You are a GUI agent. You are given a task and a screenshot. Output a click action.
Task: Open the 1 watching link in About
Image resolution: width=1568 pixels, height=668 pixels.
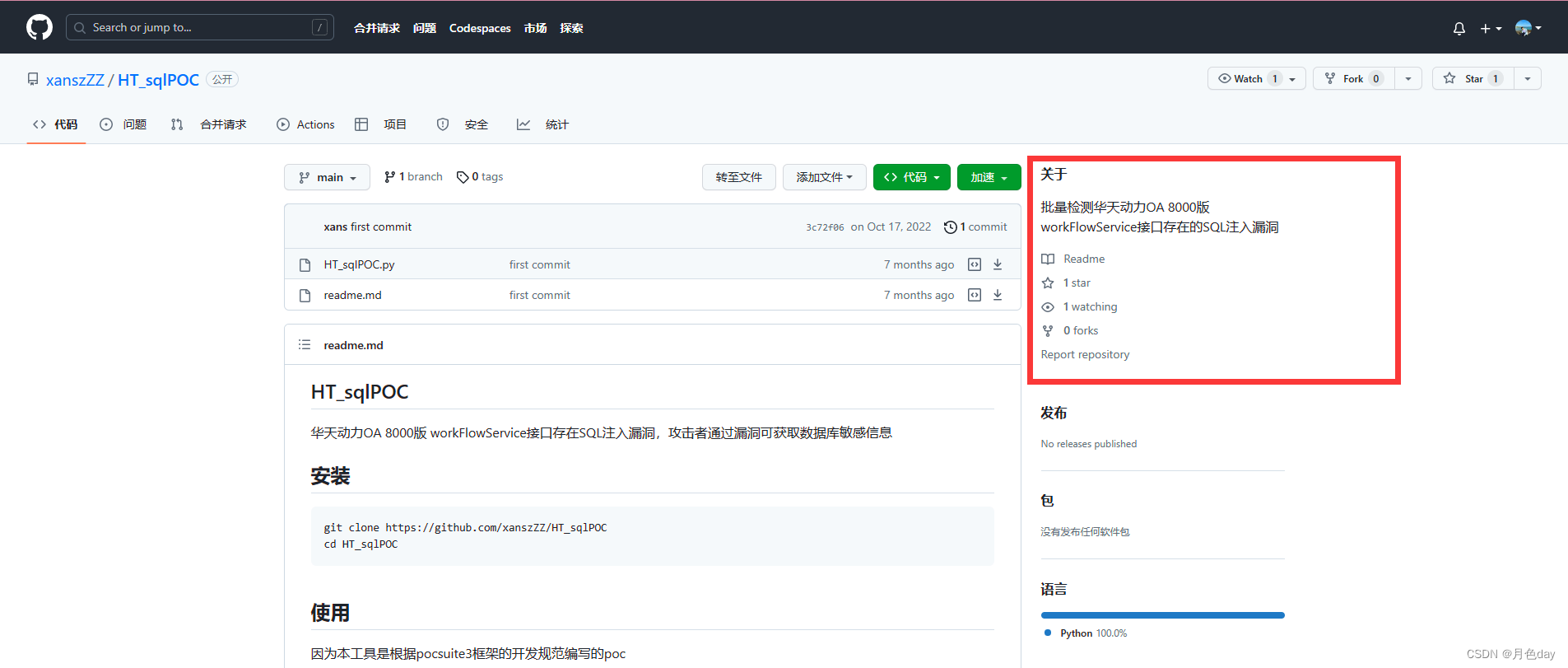click(x=1079, y=306)
